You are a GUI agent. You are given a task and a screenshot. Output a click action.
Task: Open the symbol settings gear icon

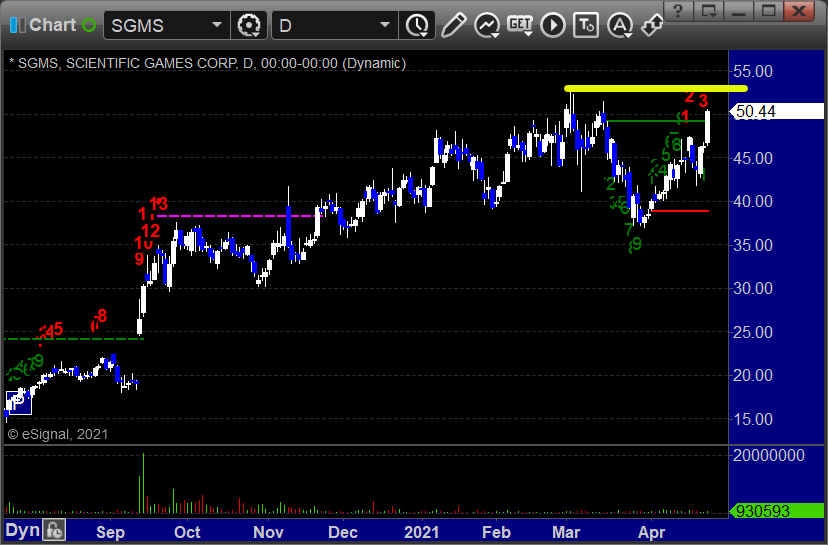[x=249, y=25]
